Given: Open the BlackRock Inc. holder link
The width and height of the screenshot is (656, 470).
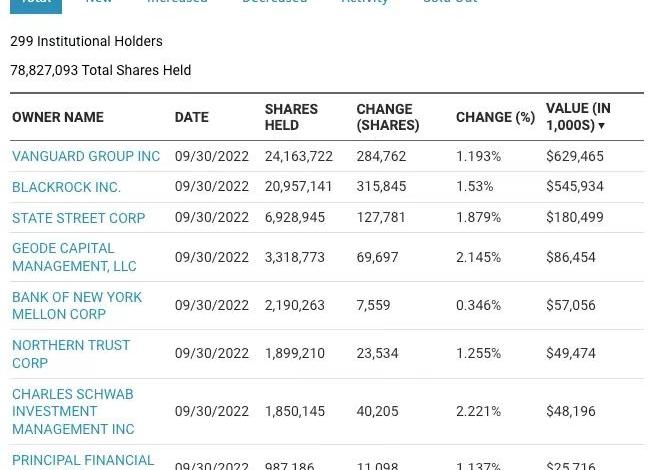Looking at the screenshot, I should [66, 187].
